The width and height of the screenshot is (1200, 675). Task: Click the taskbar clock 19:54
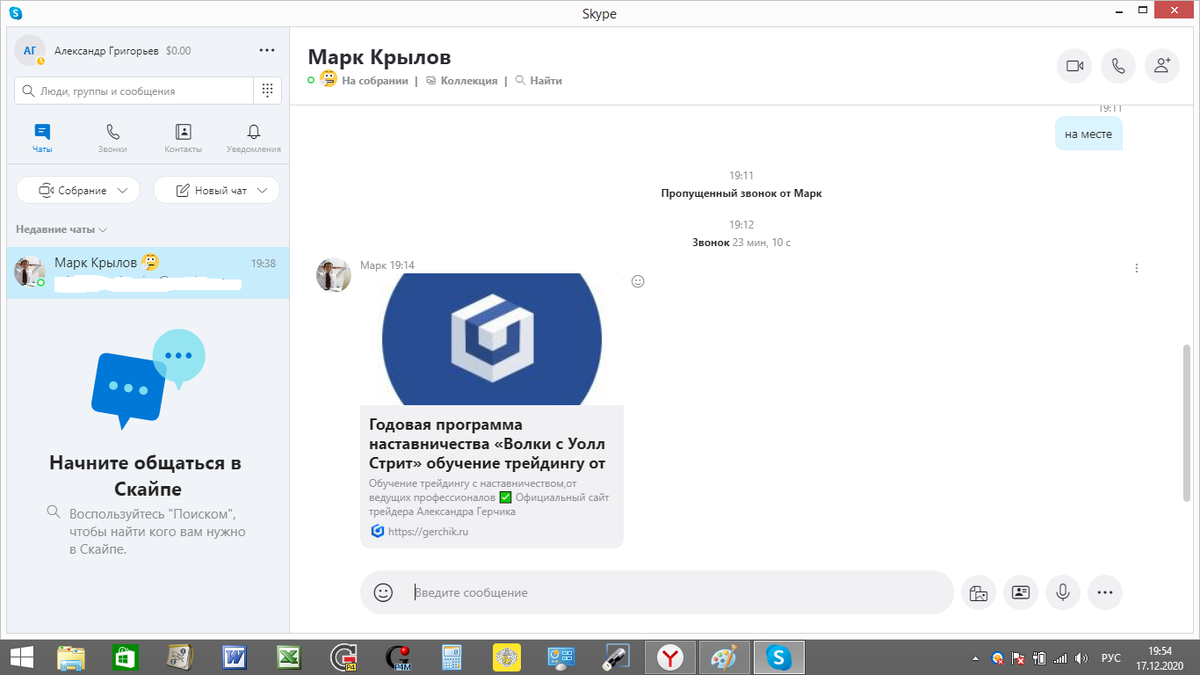1160,650
